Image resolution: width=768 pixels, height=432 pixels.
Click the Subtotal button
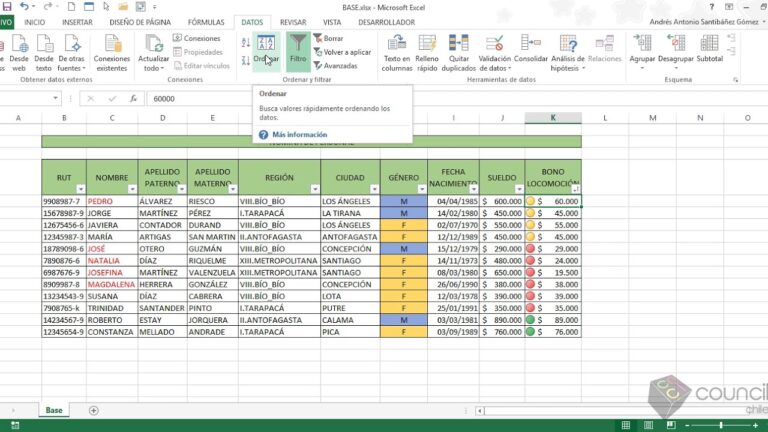tap(710, 49)
